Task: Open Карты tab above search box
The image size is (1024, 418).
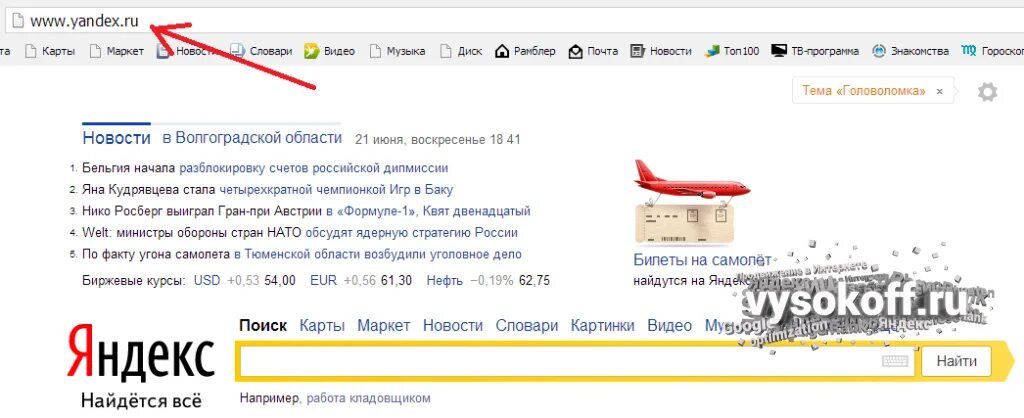Action: [x=322, y=325]
